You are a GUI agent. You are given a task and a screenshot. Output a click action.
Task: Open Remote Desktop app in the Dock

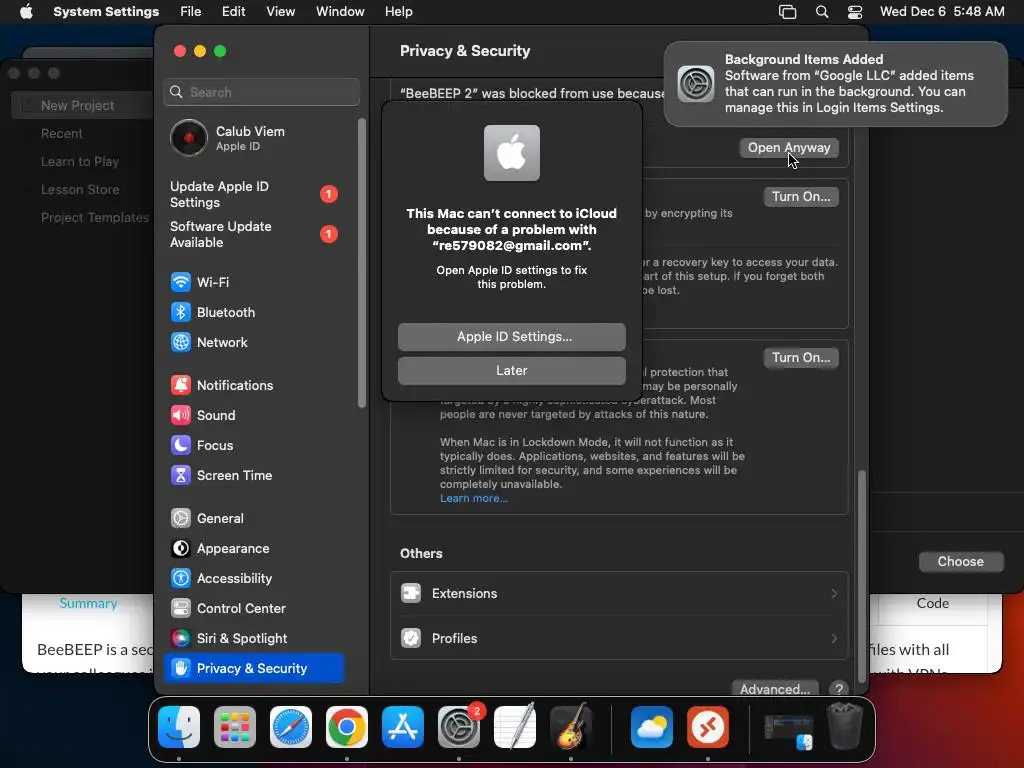(x=708, y=727)
